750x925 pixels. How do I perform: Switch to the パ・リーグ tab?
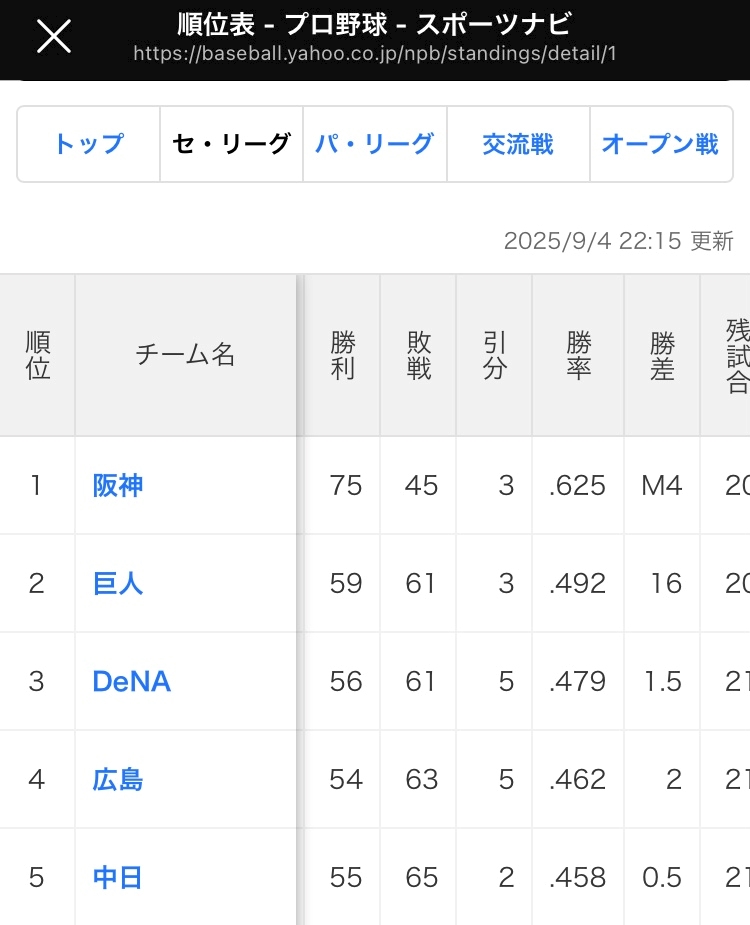(374, 144)
